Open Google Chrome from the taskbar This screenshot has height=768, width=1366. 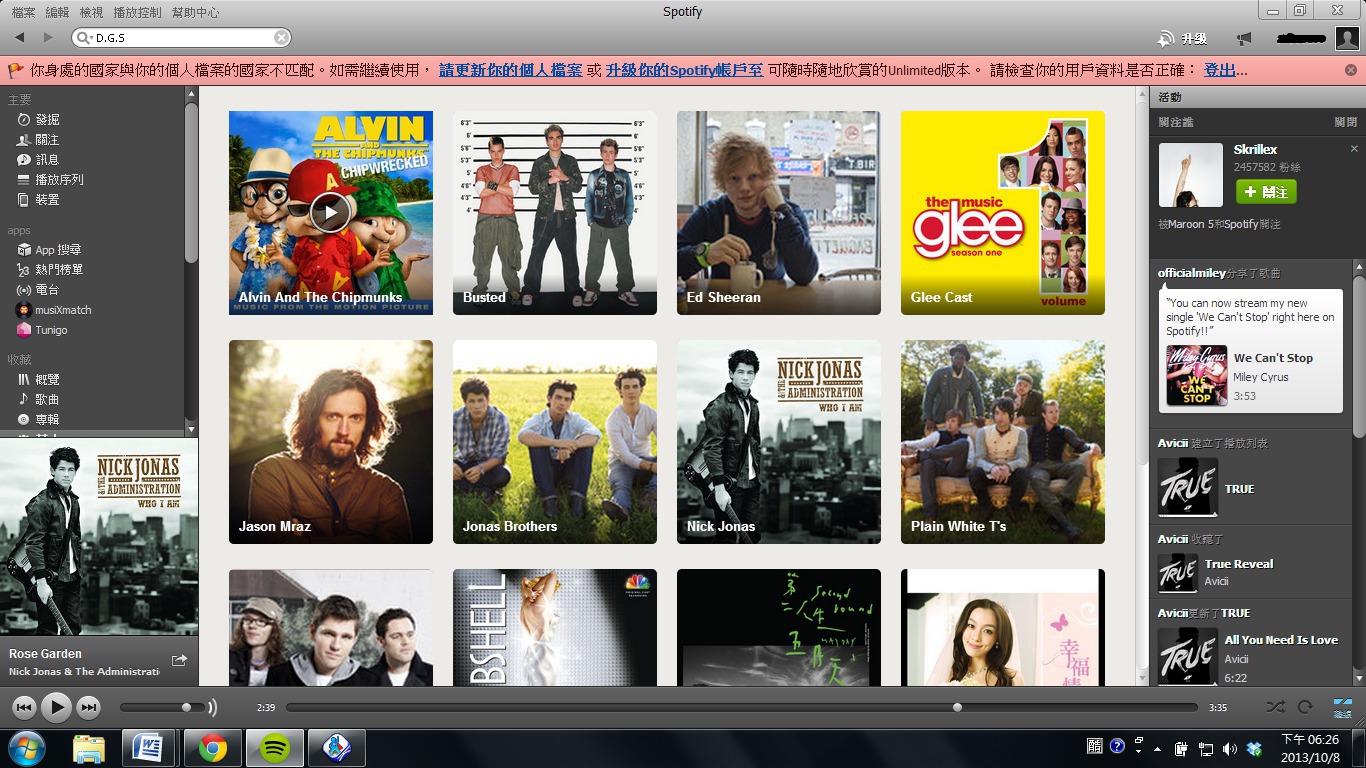coord(211,748)
